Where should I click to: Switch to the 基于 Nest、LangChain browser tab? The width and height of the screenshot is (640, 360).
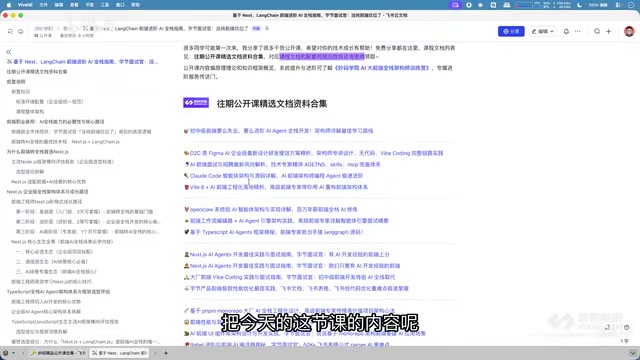pyautogui.click(x=120, y=353)
